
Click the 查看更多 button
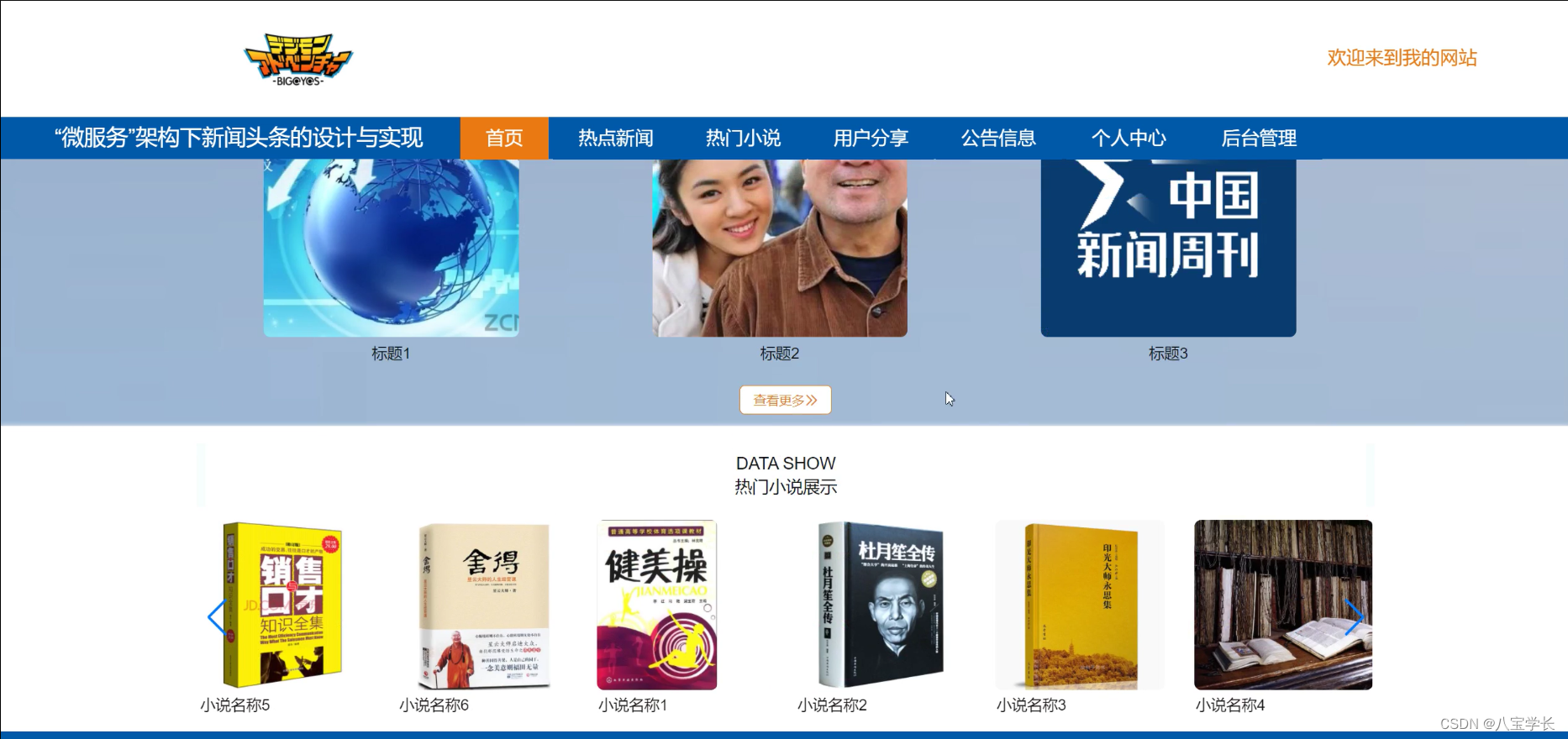[786, 400]
